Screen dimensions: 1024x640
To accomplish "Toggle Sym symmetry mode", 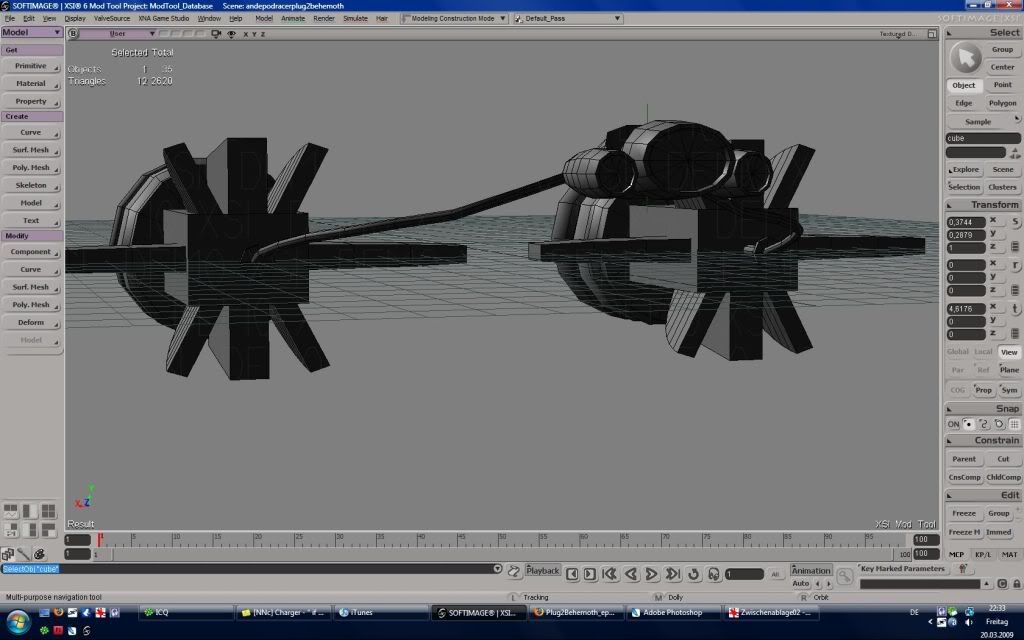I will [x=1010, y=390].
